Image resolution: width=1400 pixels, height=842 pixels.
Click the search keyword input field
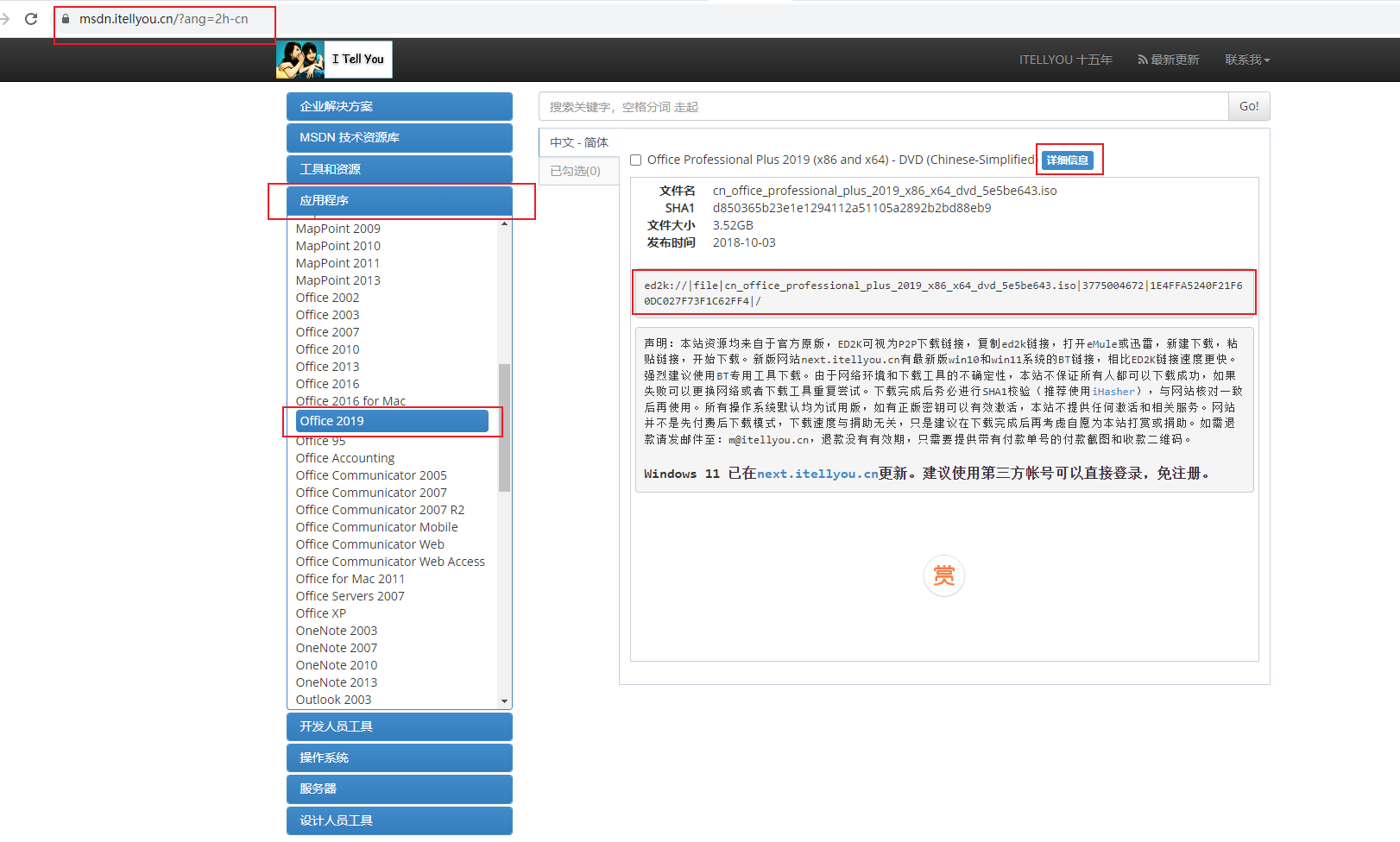[x=884, y=106]
